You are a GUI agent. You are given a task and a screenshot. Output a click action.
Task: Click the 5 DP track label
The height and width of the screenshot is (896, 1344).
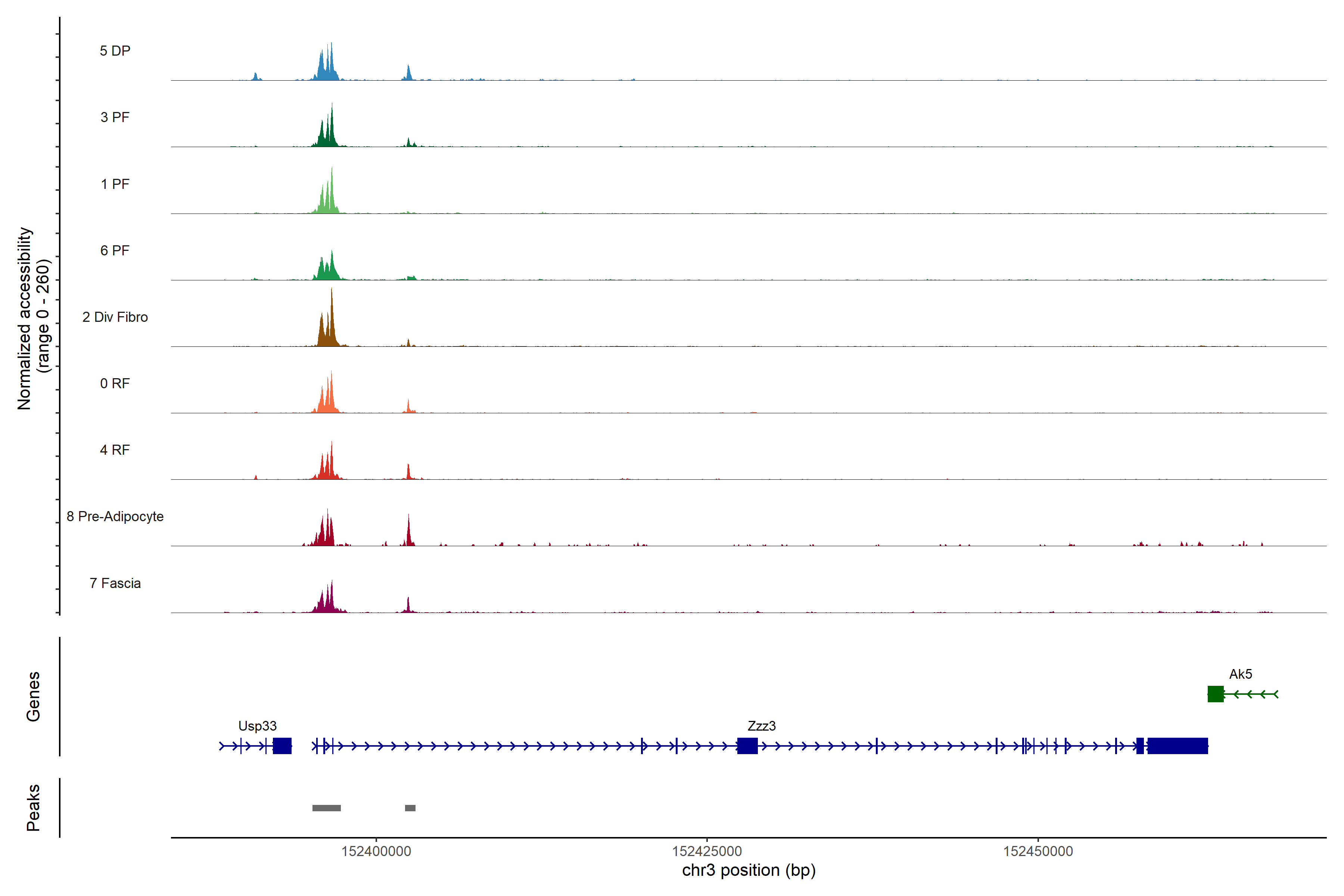115,51
